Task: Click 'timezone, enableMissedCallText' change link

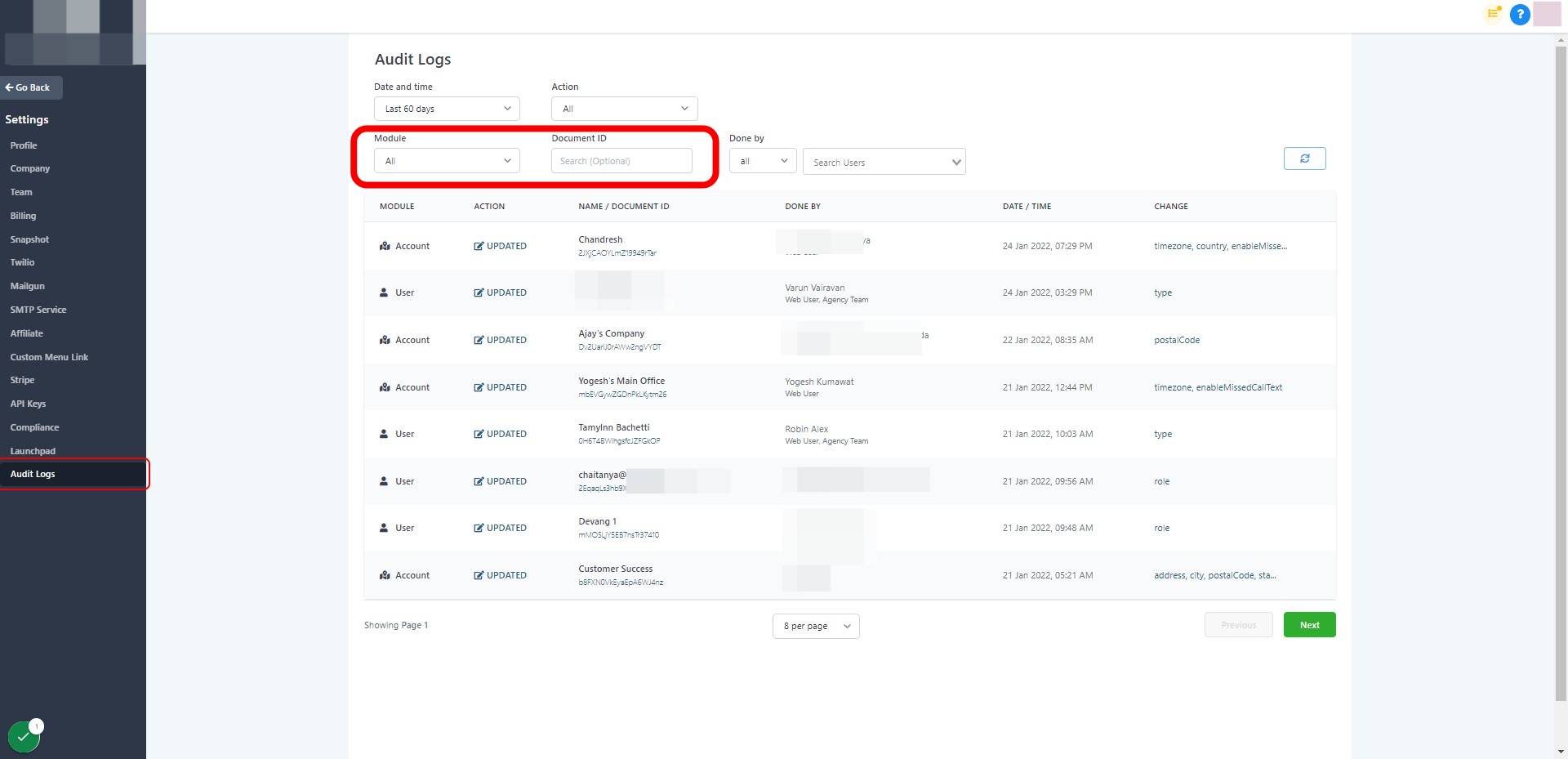Action: 1218,387
